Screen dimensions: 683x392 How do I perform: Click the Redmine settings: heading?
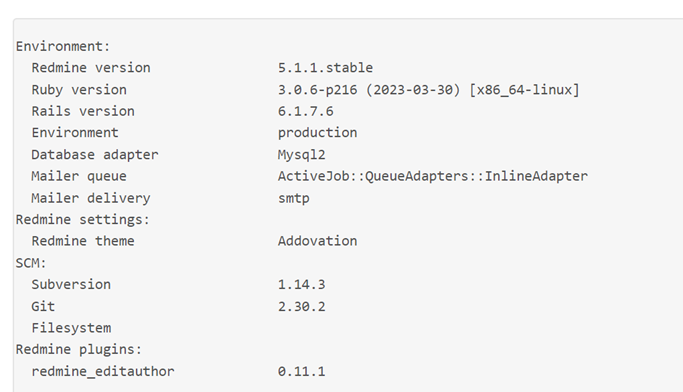click(83, 220)
